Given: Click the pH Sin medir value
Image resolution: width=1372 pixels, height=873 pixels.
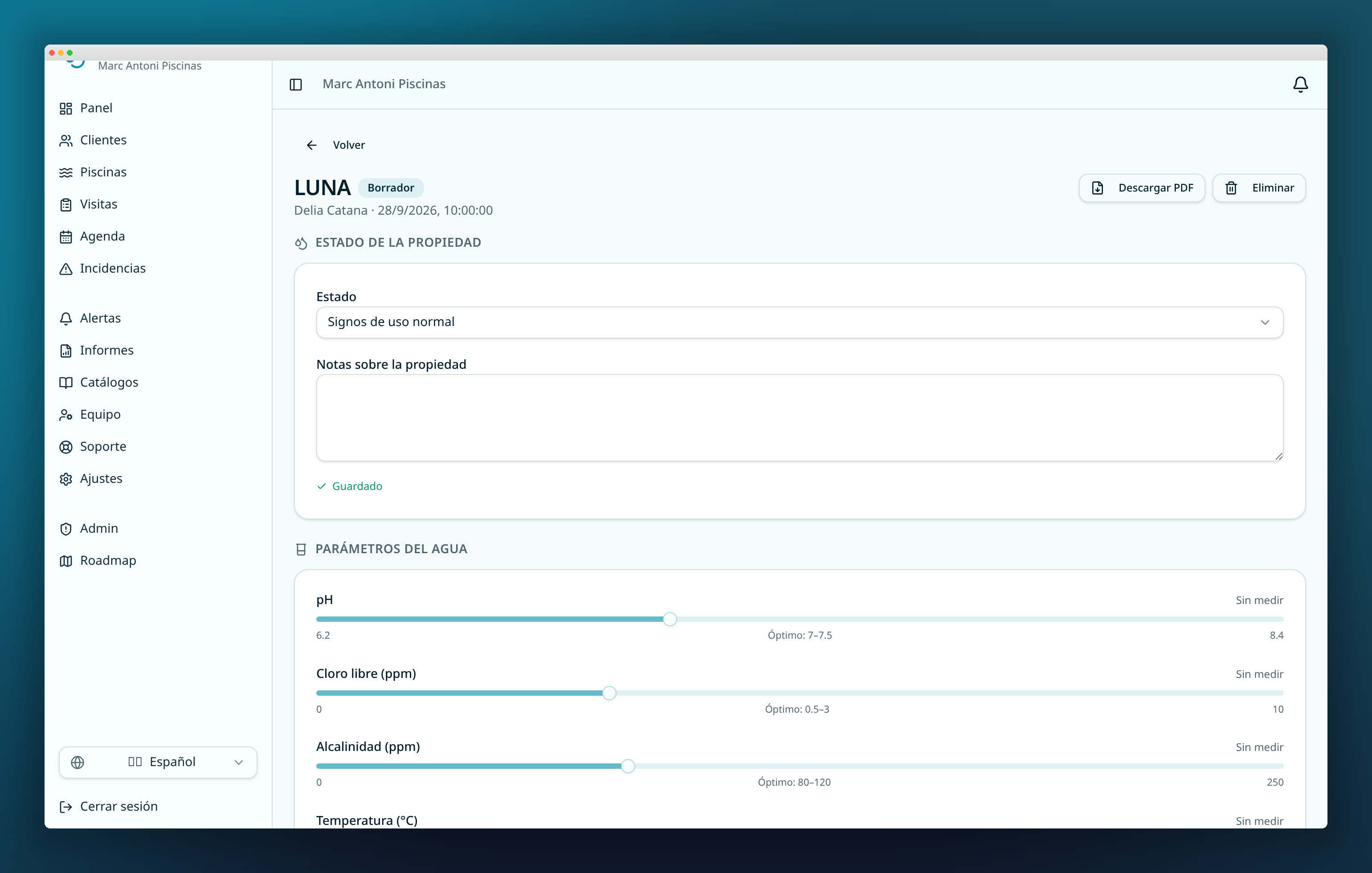Looking at the screenshot, I should click(x=1259, y=600).
